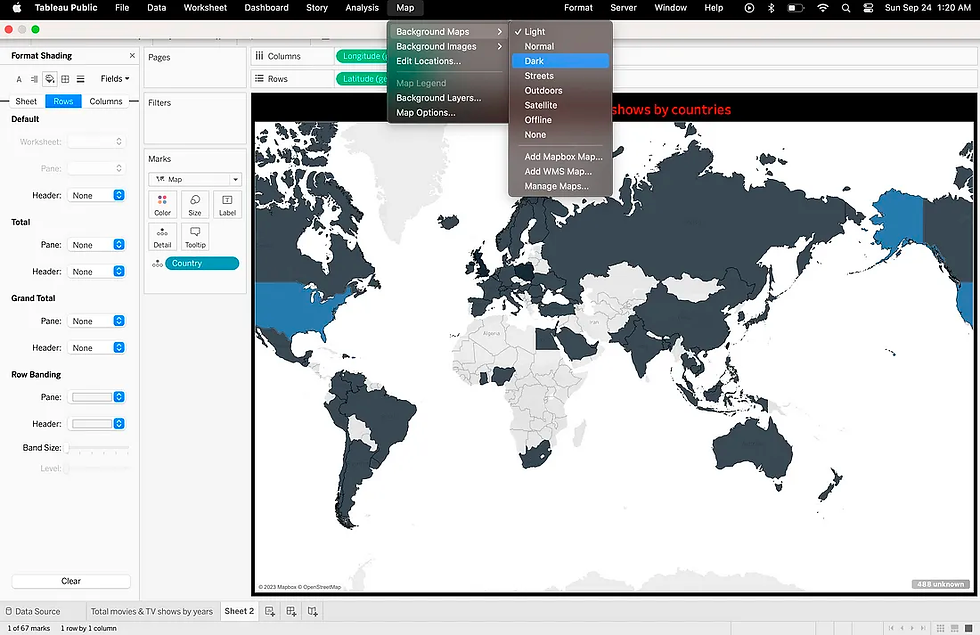Viewport: 980px width, 635px height.
Task: Click the Country pill on Marks
Action: coord(202,264)
